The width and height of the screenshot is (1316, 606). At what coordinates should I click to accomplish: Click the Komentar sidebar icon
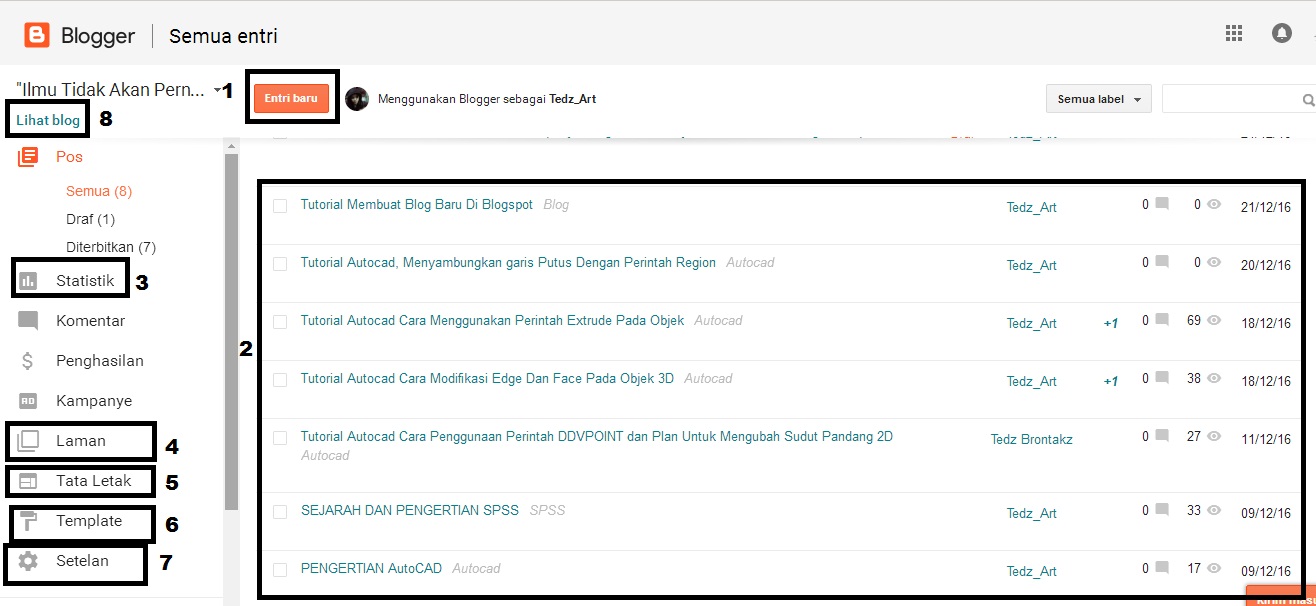pyautogui.click(x=92, y=321)
